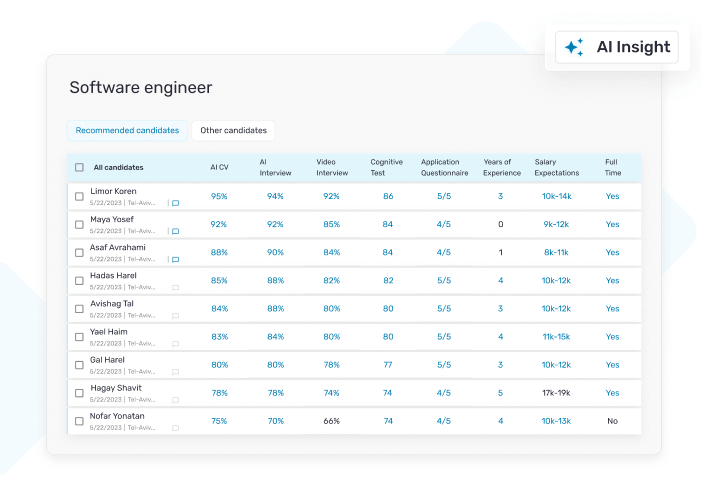The image size is (702, 477).
Task: Open chat icon in Gal Harel row
Action: 176,372
